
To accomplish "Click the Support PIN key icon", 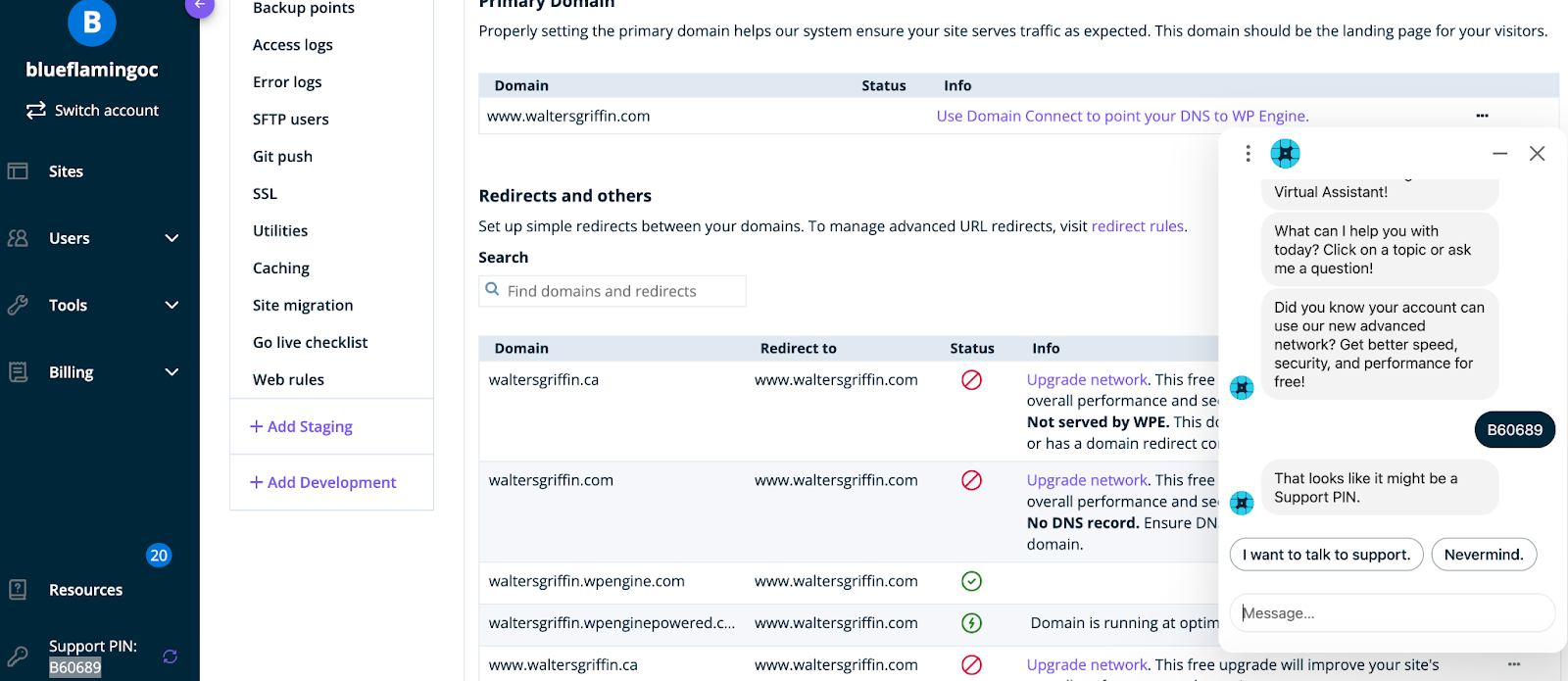I will (18, 657).
